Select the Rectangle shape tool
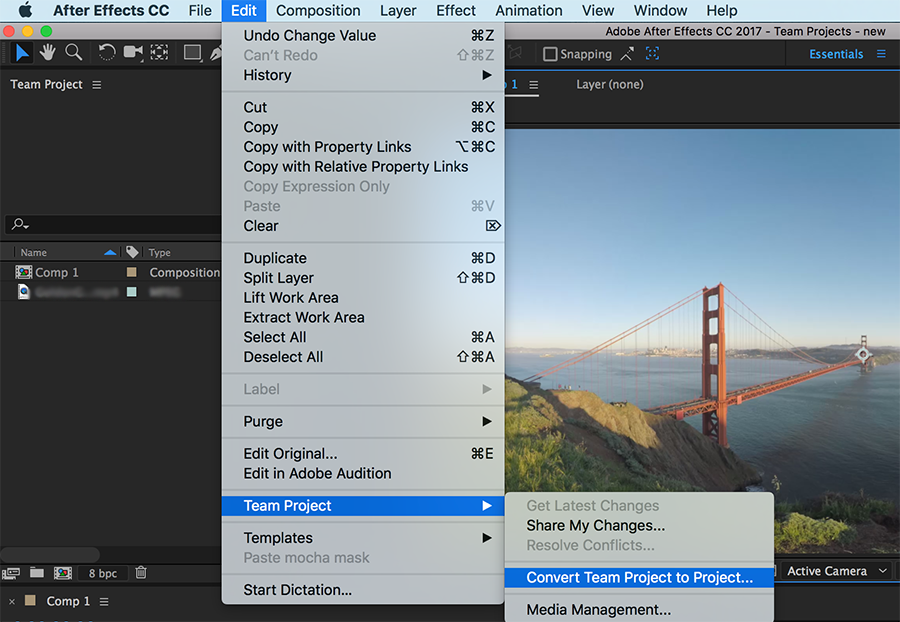900x622 pixels. click(193, 53)
